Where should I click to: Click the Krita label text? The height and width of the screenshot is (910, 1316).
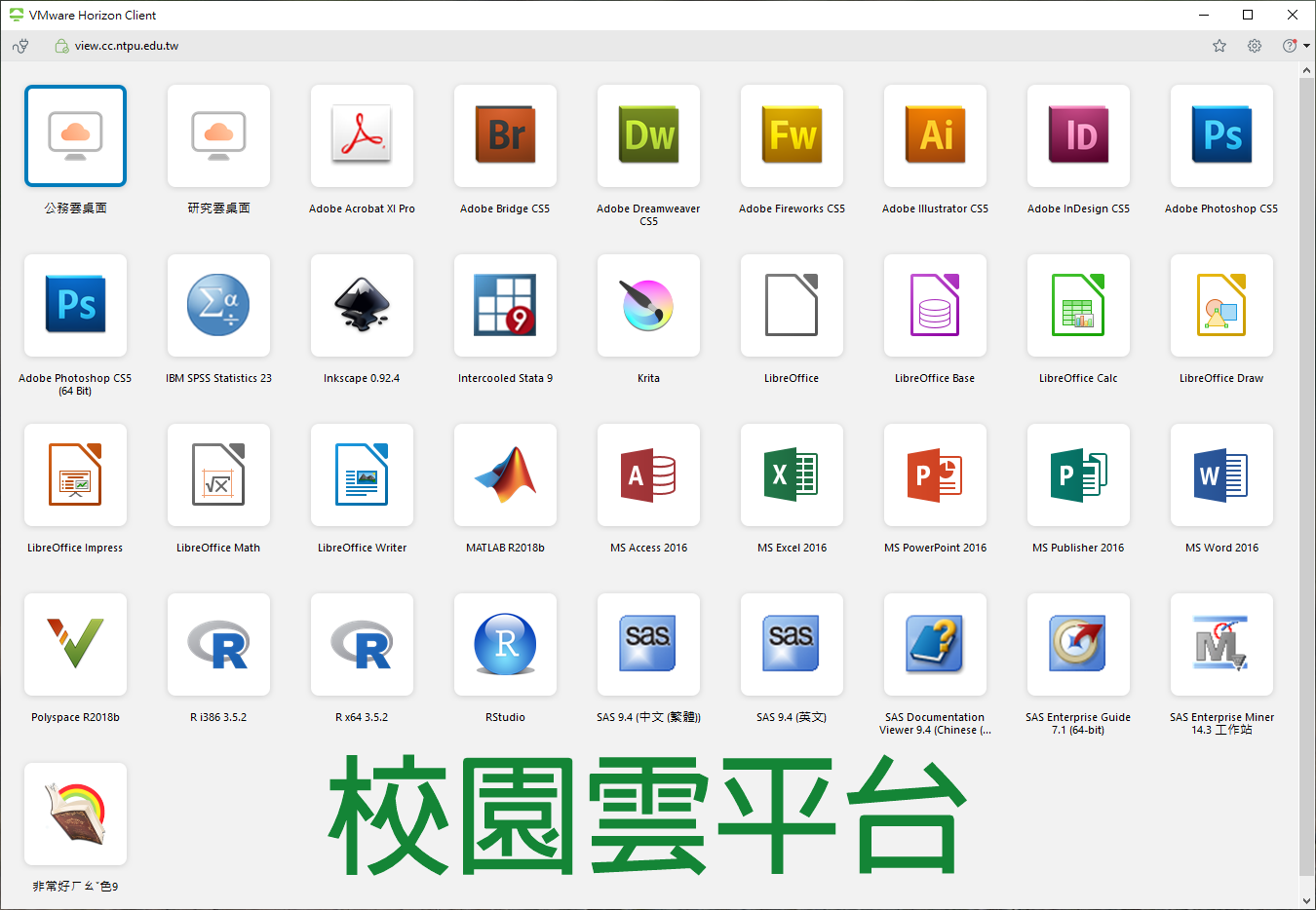click(648, 378)
